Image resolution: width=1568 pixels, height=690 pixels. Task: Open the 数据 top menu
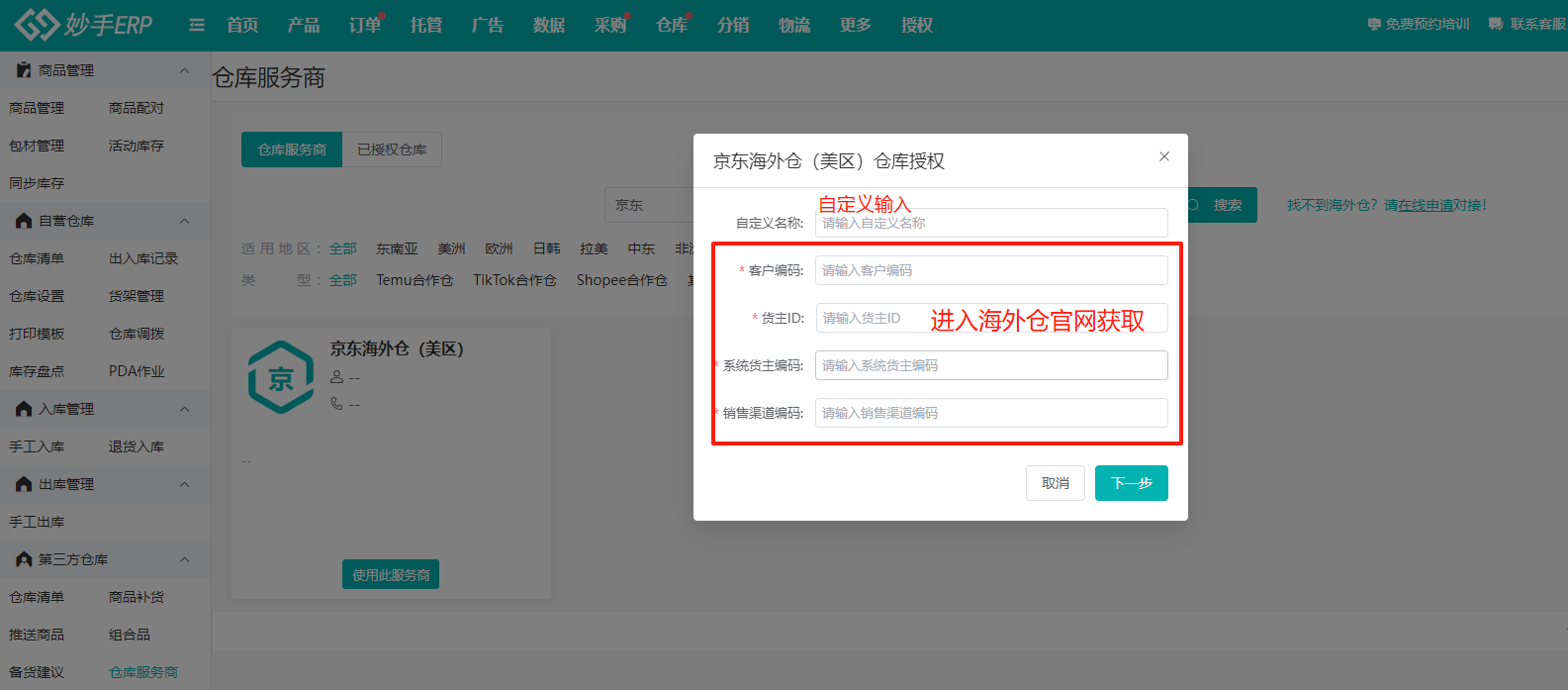[x=549, y=25]
